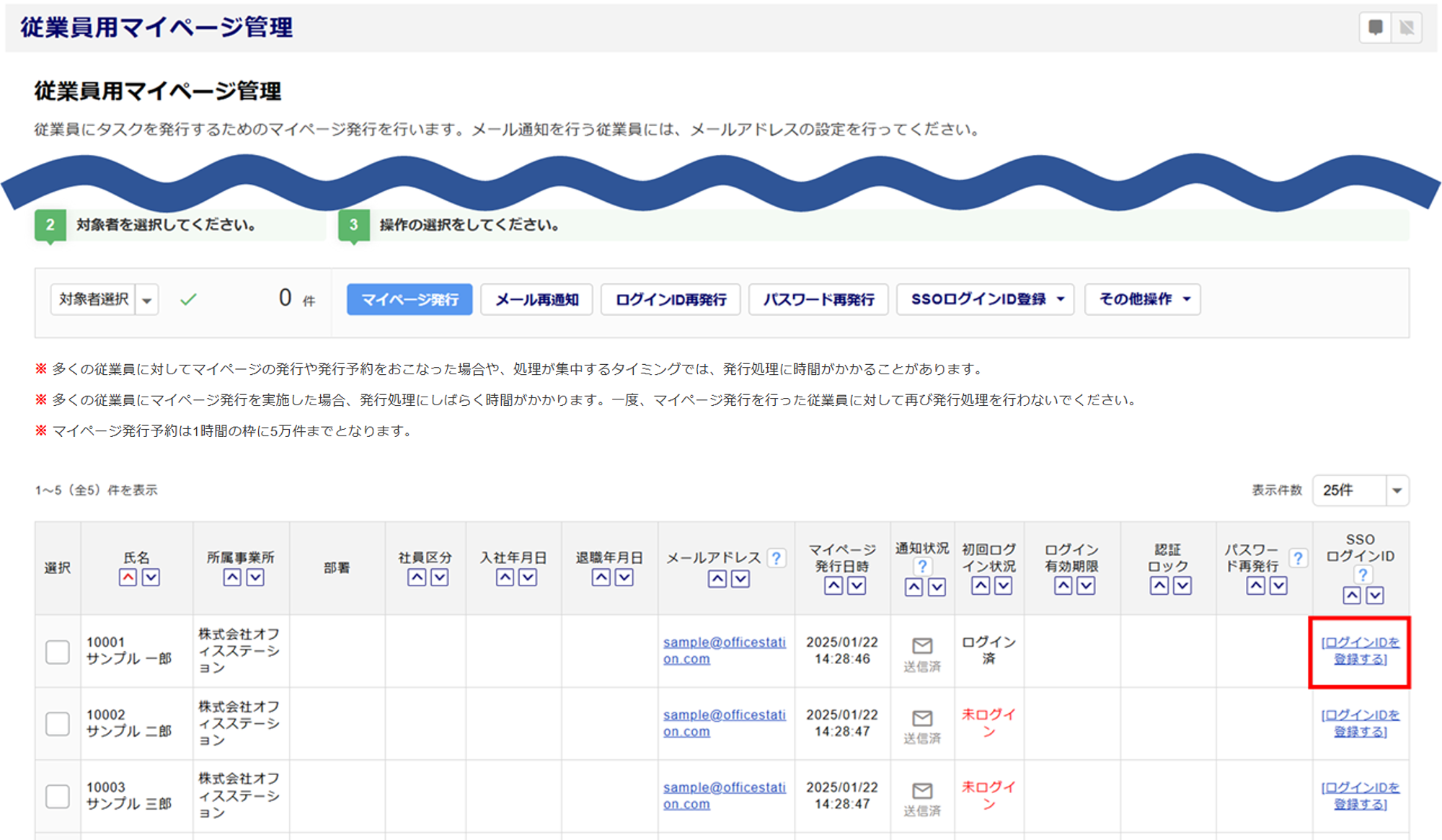Click the help icon under 通知状況 header
Screen dimensions: 1442x840
922,566
